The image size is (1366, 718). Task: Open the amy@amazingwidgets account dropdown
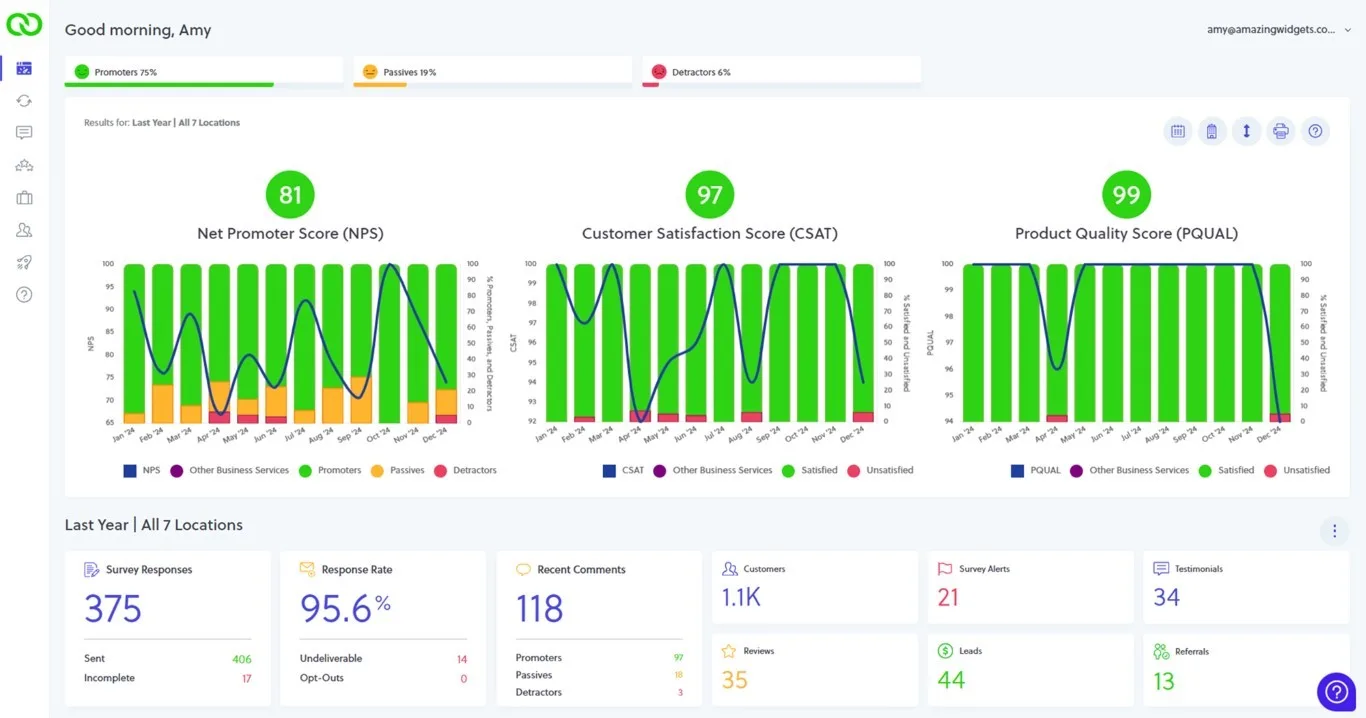[1279, 30]
